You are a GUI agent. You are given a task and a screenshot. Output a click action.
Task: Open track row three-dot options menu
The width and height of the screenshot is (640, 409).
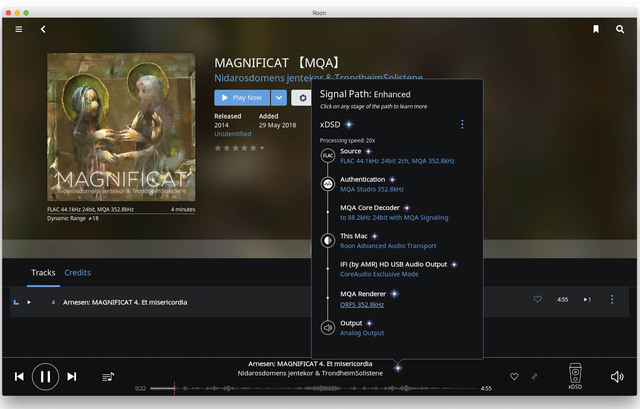click(x=612, y=300)
